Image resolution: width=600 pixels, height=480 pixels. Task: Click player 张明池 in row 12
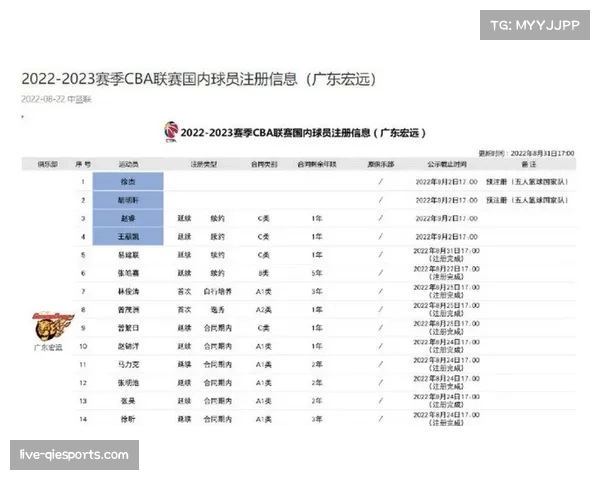click(x=128, y=383)
